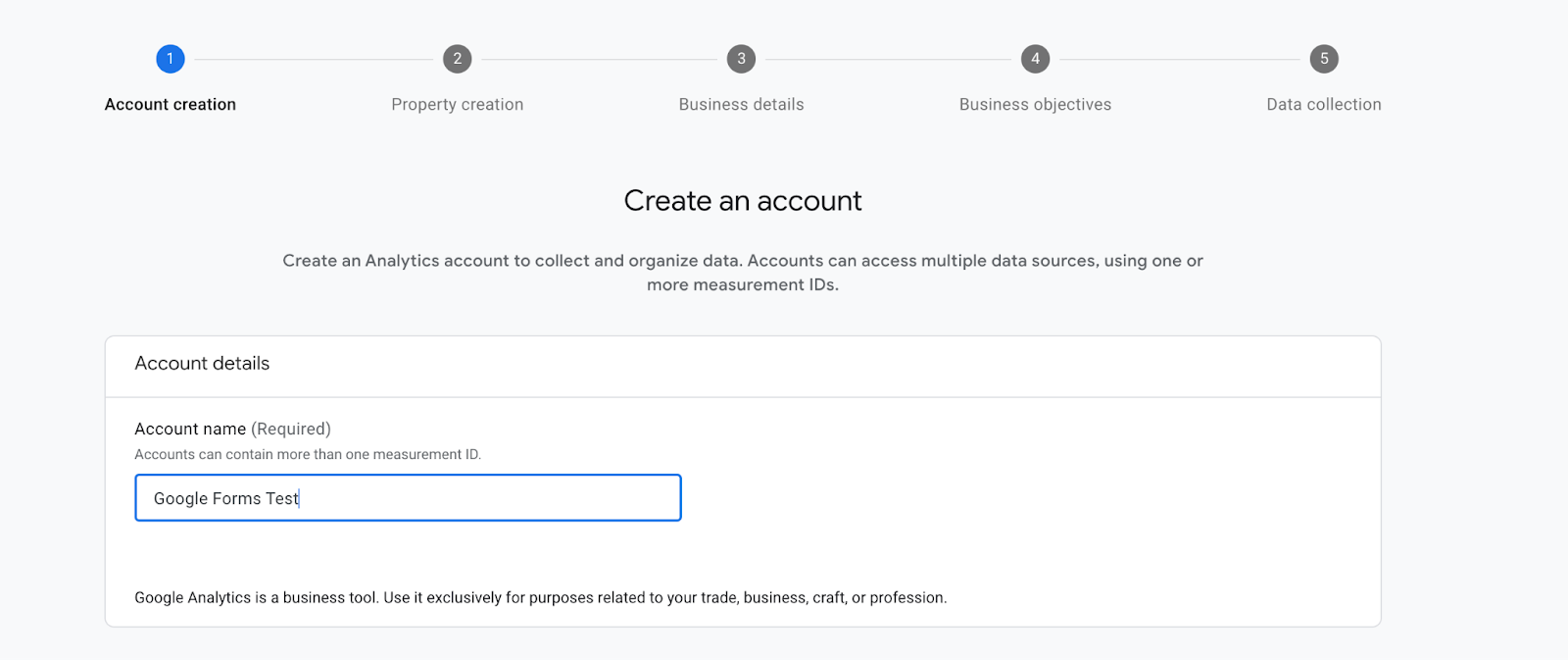Select the Account creation step label
The height and width of the screenshot is (660, 1568).
coord(171,104)
